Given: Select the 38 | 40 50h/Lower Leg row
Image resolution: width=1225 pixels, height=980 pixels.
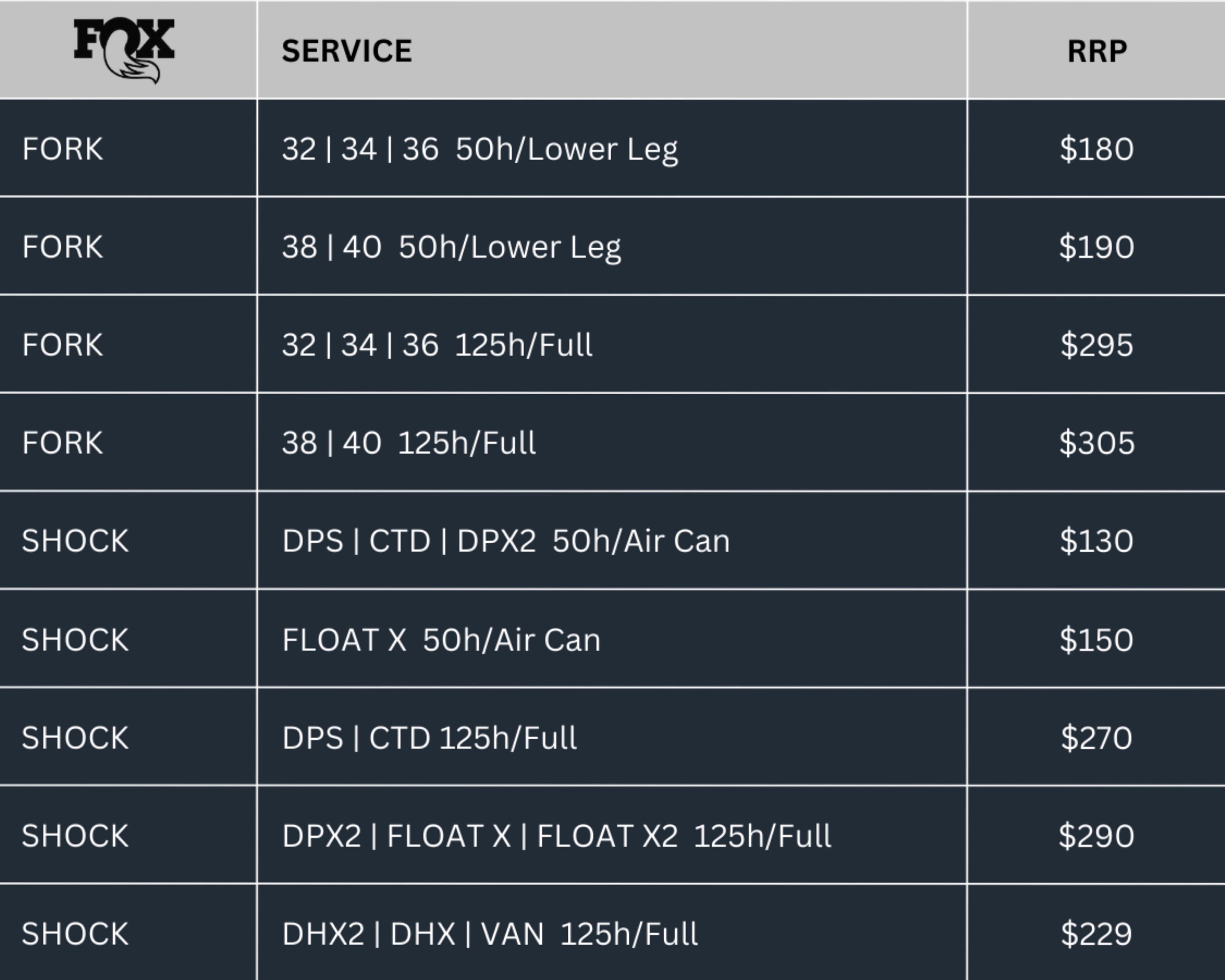Looking at the screenshot, I should pyautogui.click(x=451, y=247).
